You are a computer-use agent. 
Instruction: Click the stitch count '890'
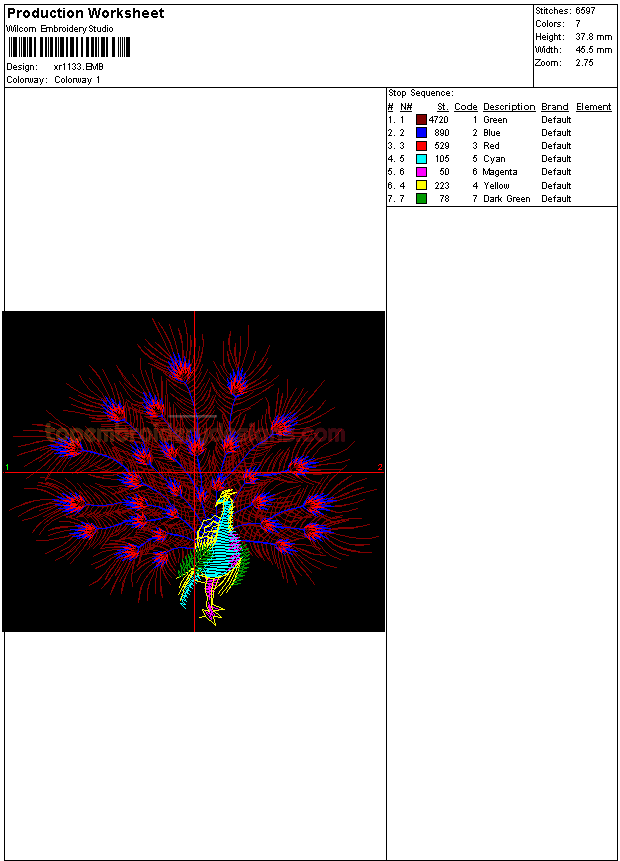(442, 133)
